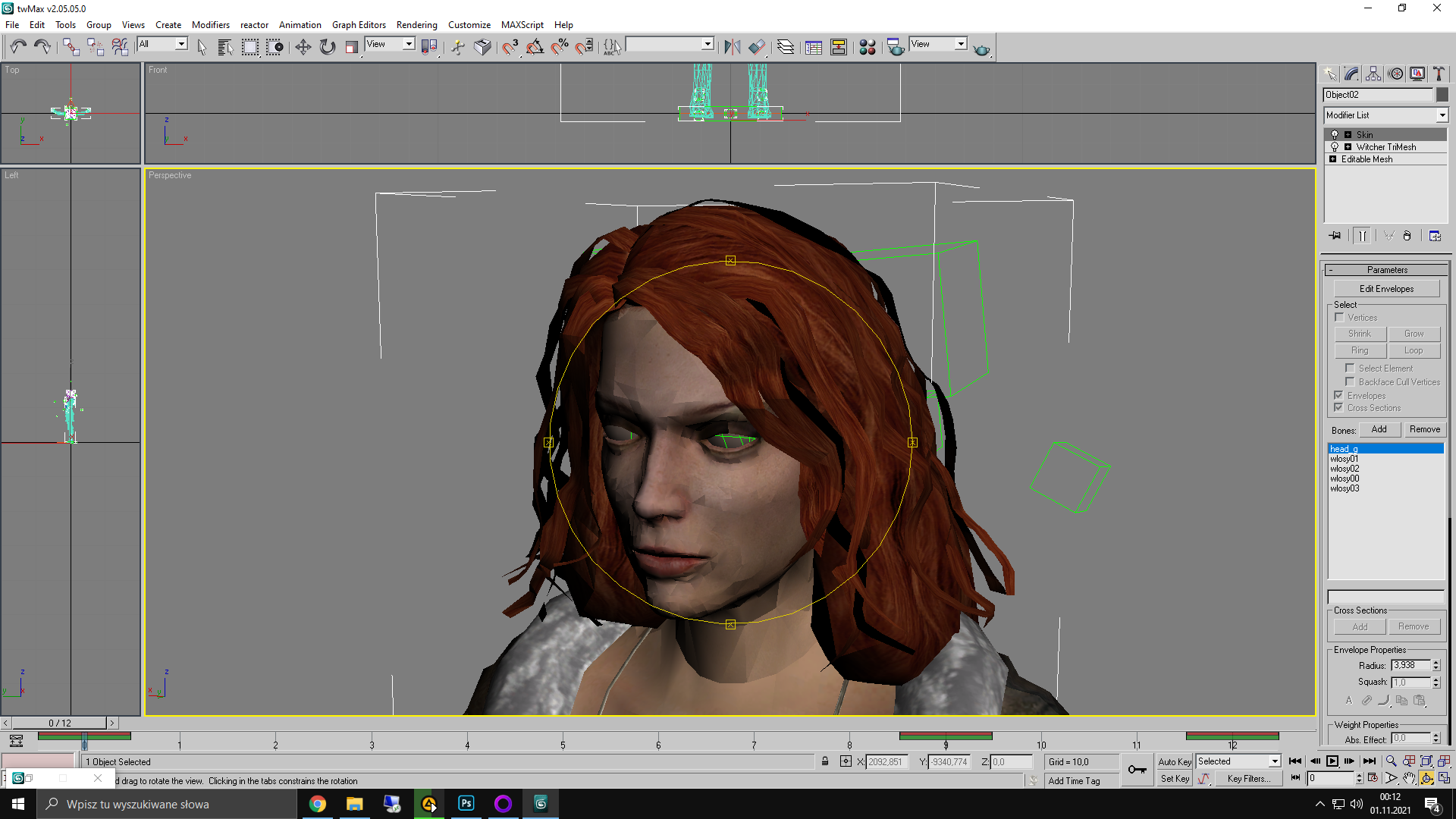Toggle Window/Crossing selection mode
Viewport: 1456px width, 819px height.
275,47
